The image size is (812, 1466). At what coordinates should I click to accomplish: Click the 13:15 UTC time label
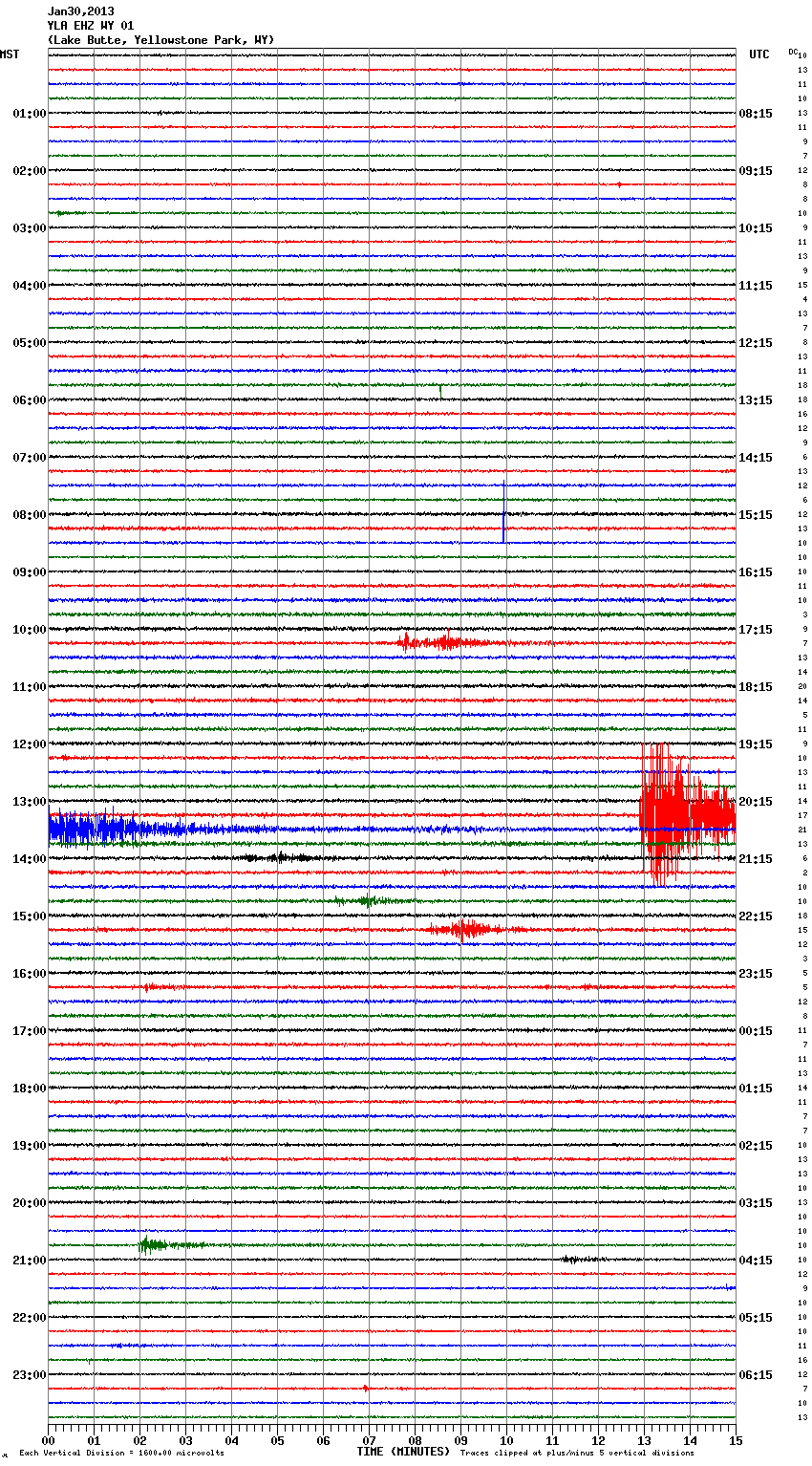click(x=756, y=400)
